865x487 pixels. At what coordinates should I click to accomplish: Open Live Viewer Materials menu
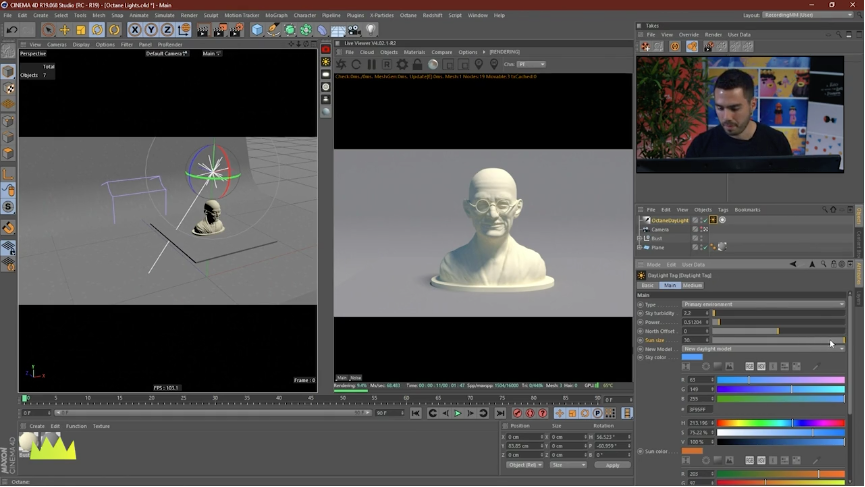[x=414, y=52]
